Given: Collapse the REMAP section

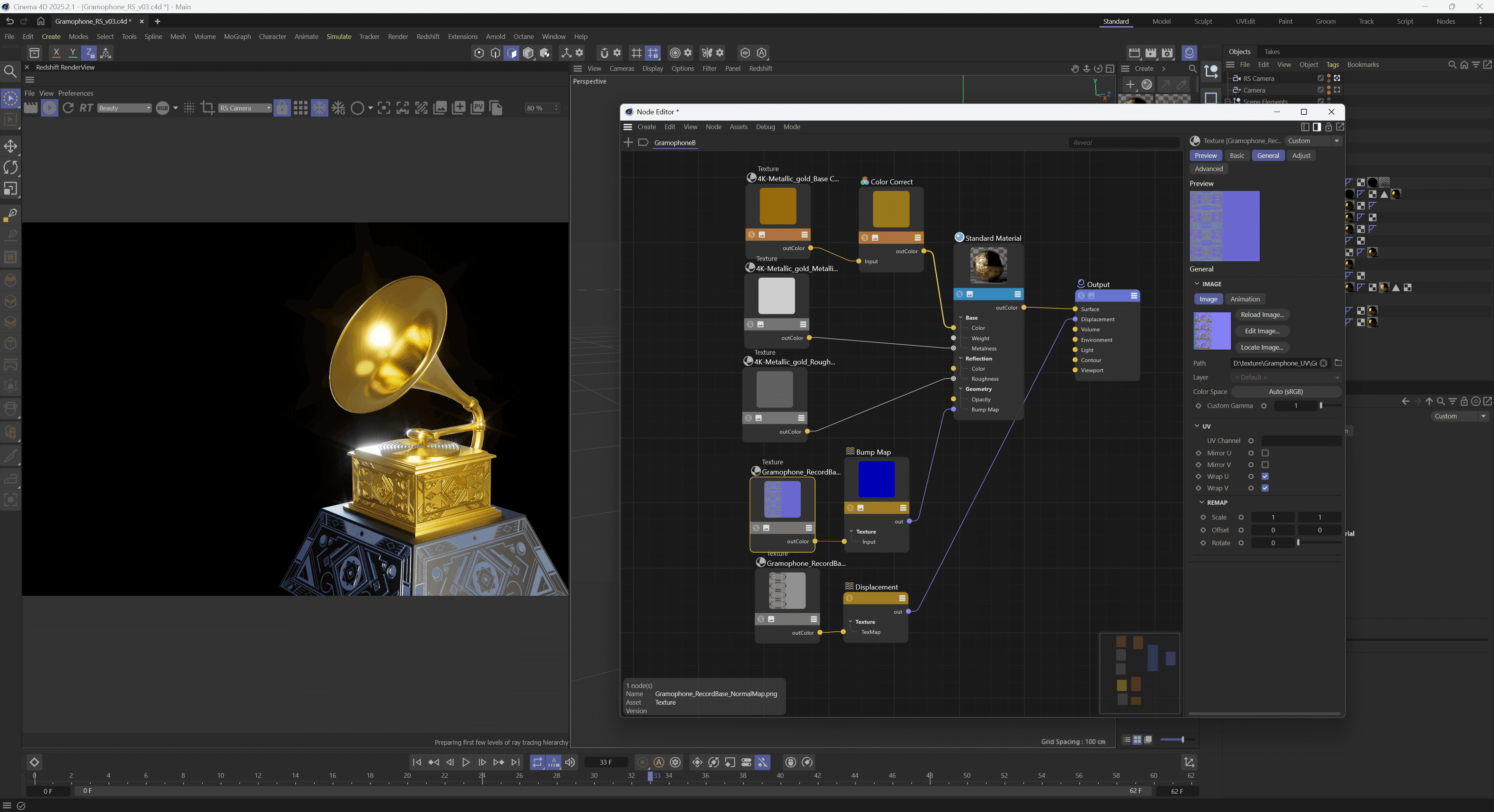Looking at the screenshot, I should click(1202, 502).
